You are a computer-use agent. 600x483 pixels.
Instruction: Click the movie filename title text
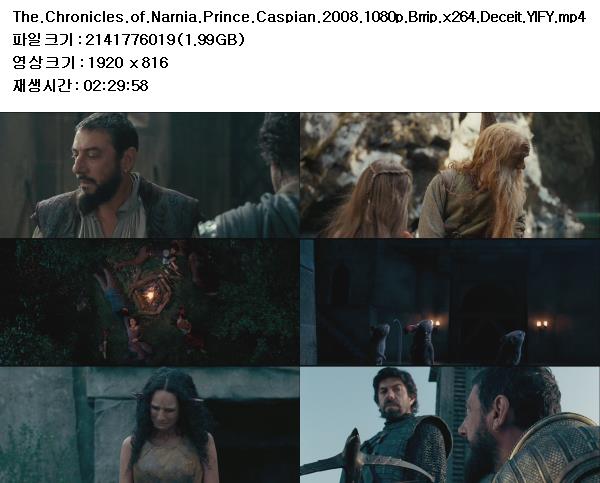coord(299,17)
